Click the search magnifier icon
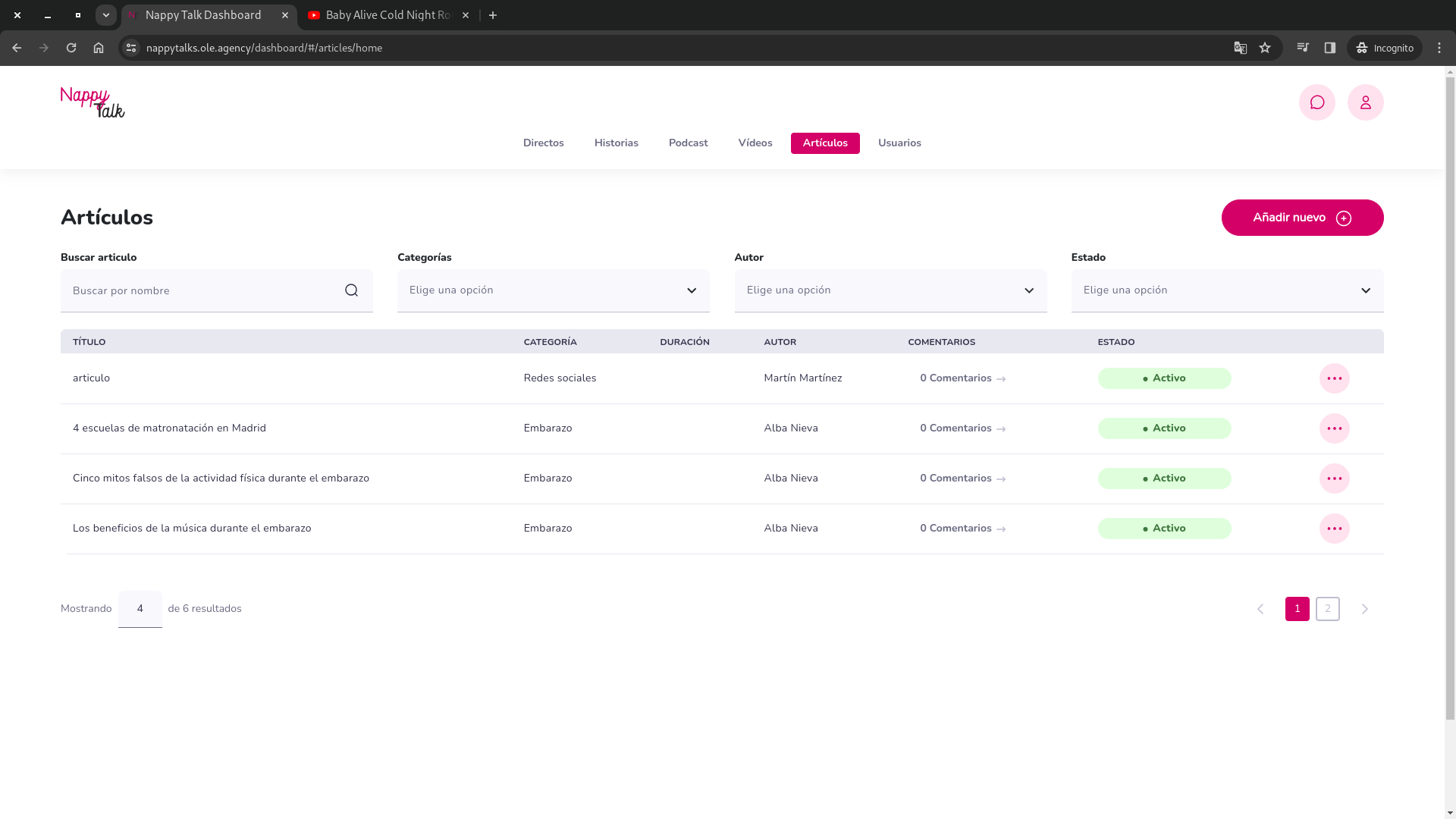Viewport: 1456px width, 819px height. (x=351, y=290)
